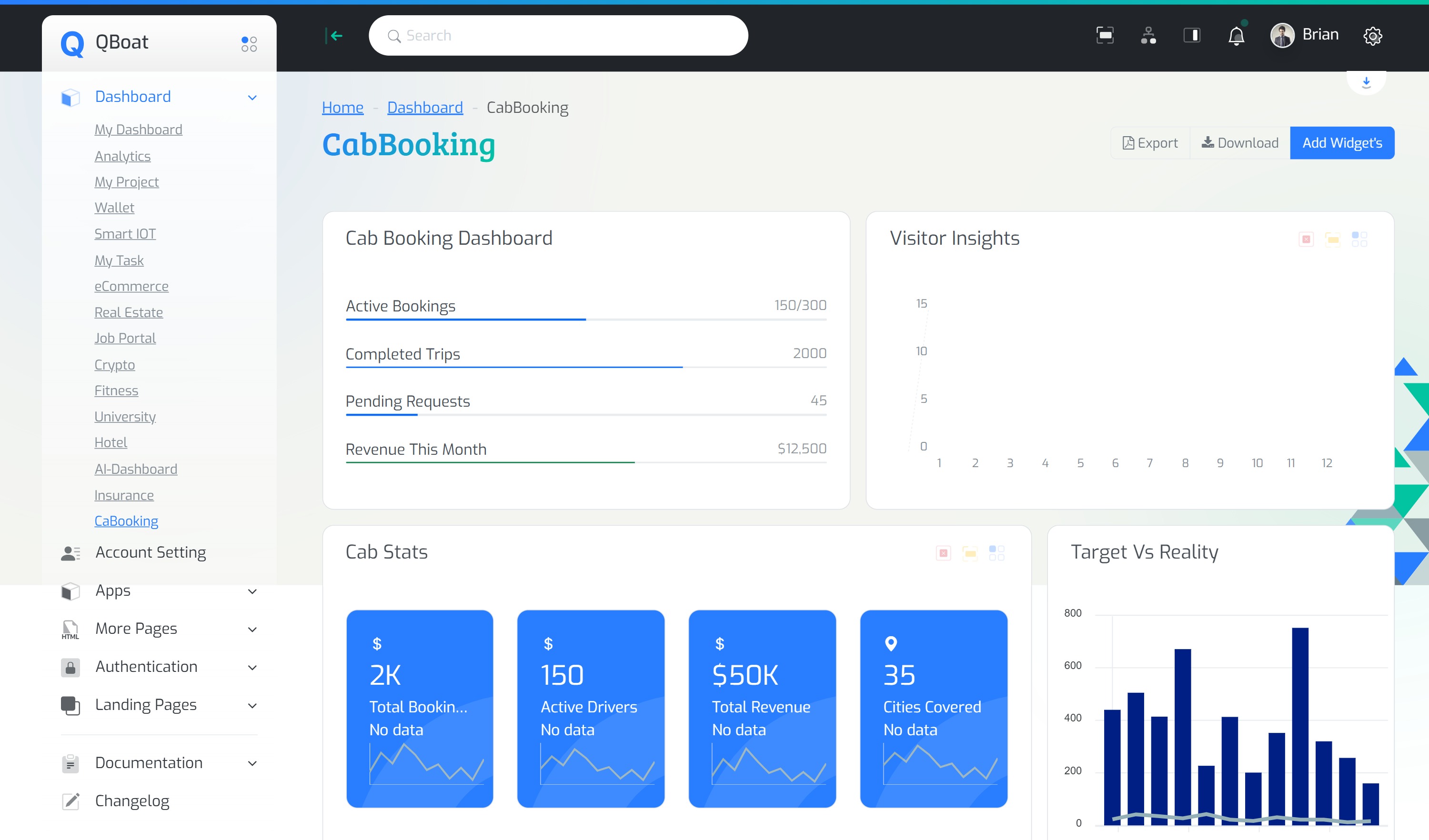The height and width of the screenshot is (840, 1429).
Task: Select My Project in sidebar
Action: (126, 182)
